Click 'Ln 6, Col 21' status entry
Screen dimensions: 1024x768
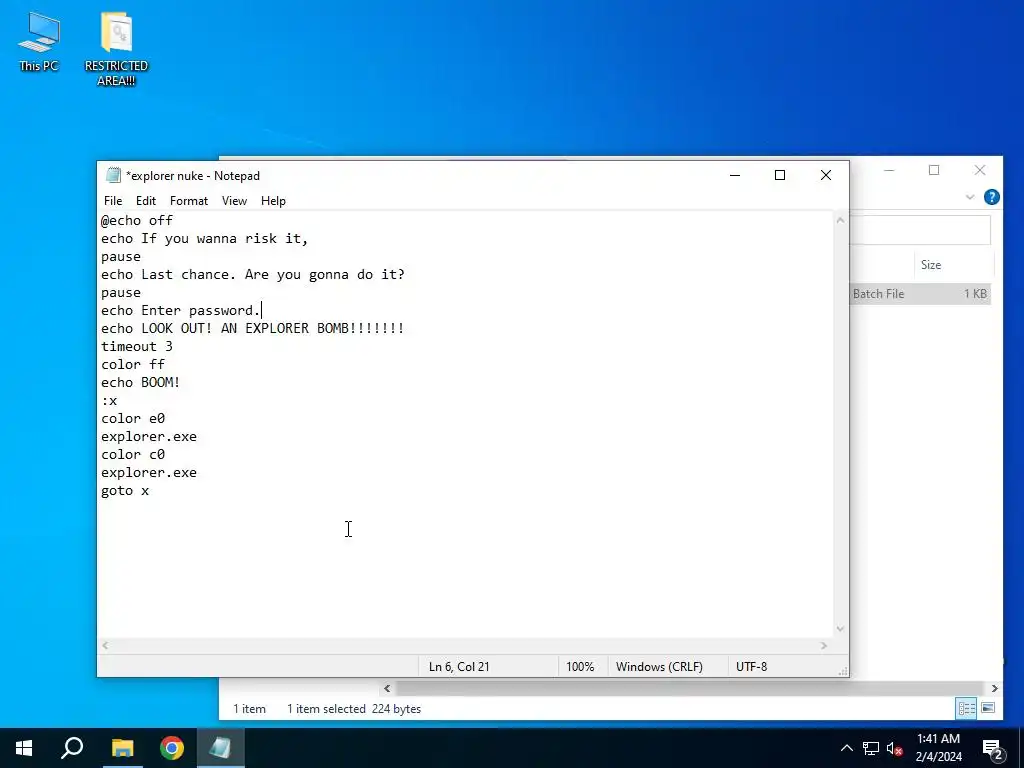459,667
